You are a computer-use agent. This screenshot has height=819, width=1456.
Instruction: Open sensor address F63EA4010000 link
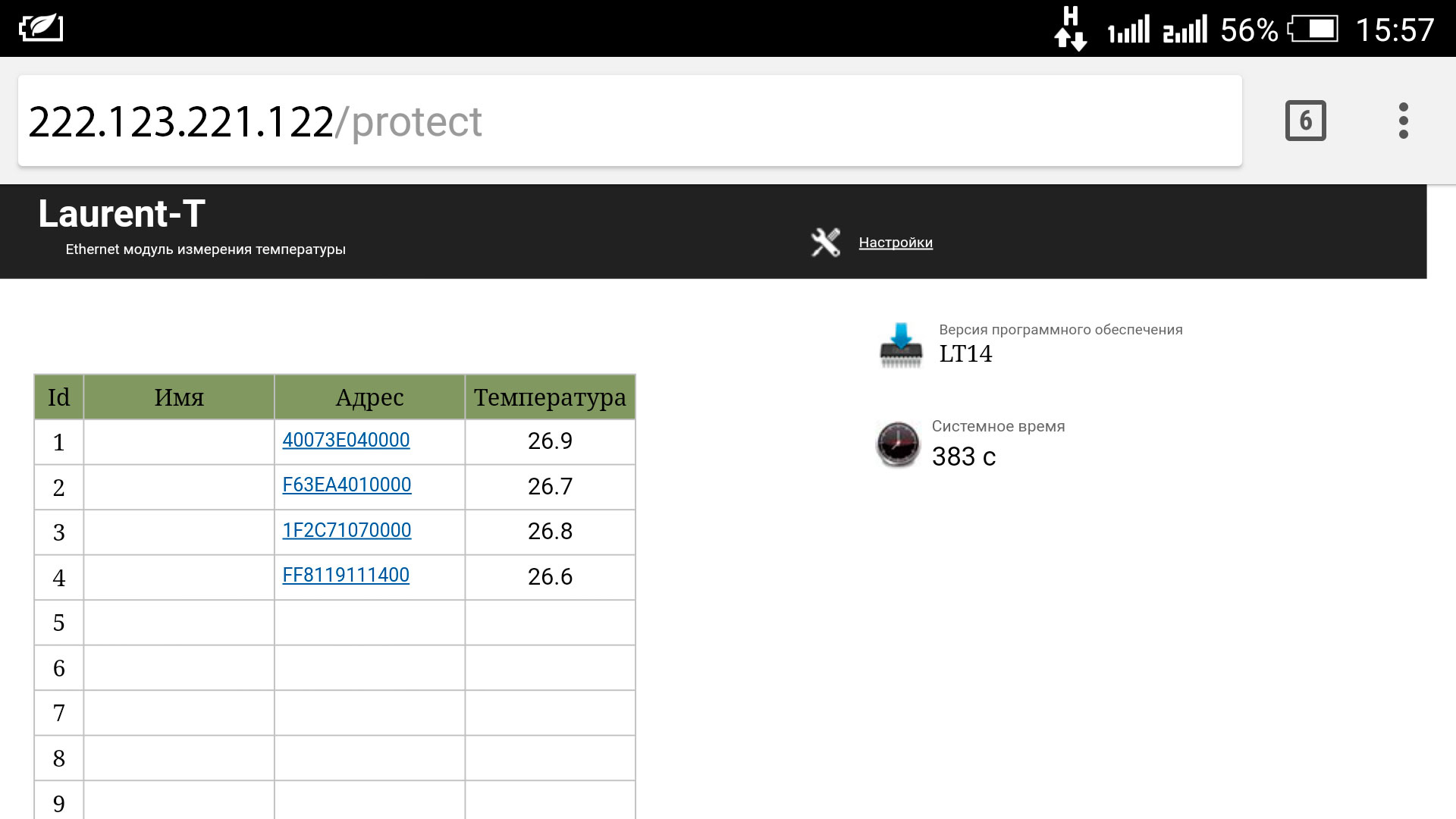click(347, 485)
